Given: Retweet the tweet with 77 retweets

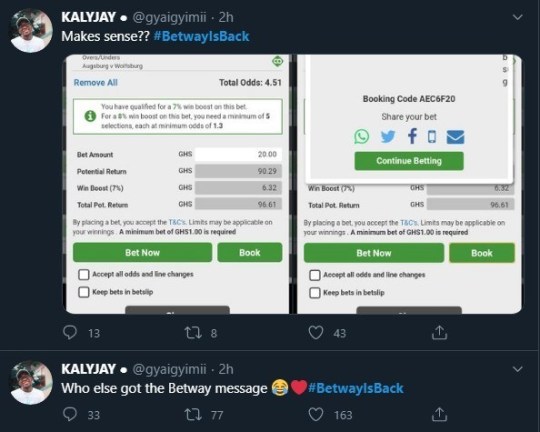Looking at the screenshot, I should click(193, 414).
